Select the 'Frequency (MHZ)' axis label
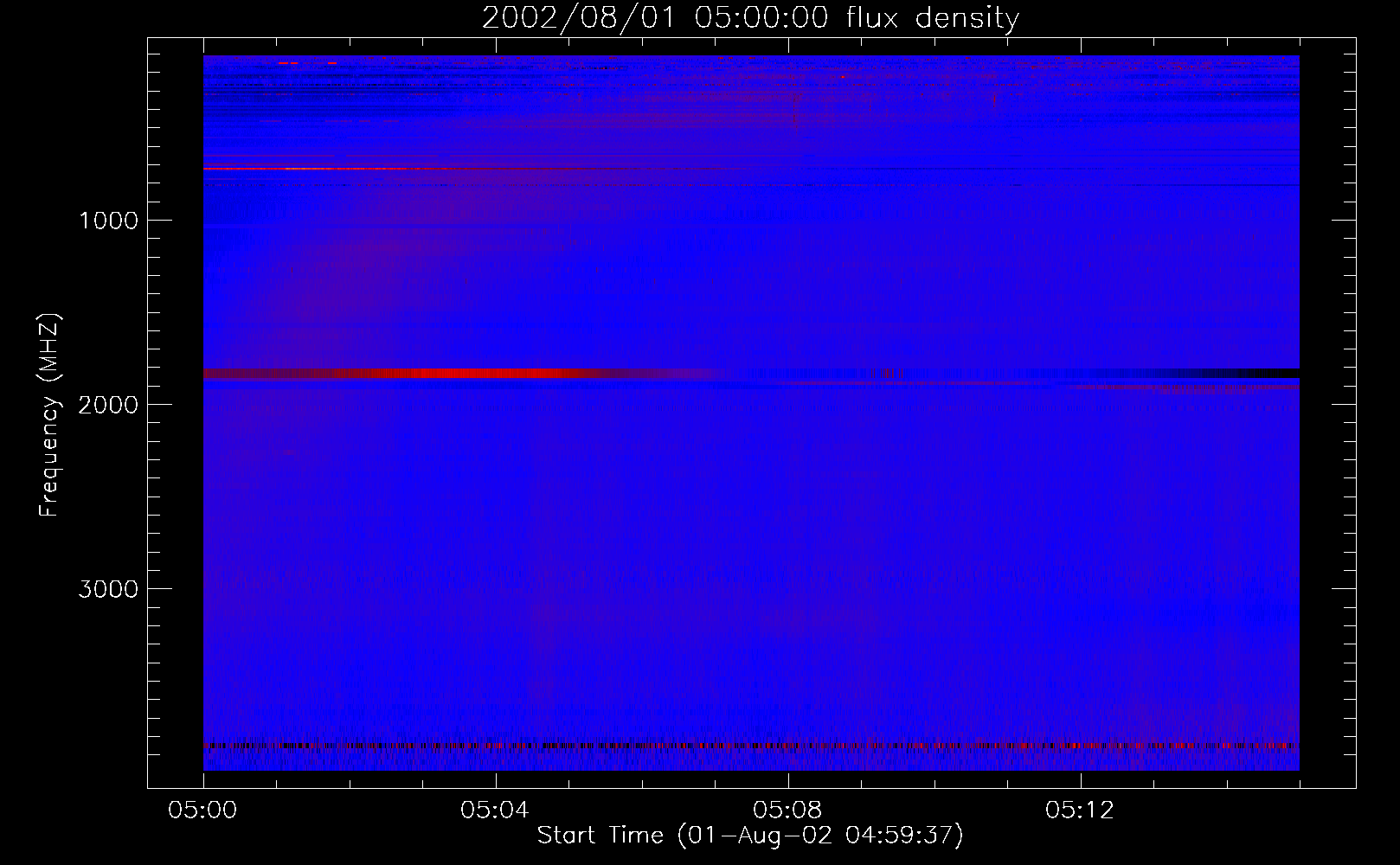 (49, 414)
